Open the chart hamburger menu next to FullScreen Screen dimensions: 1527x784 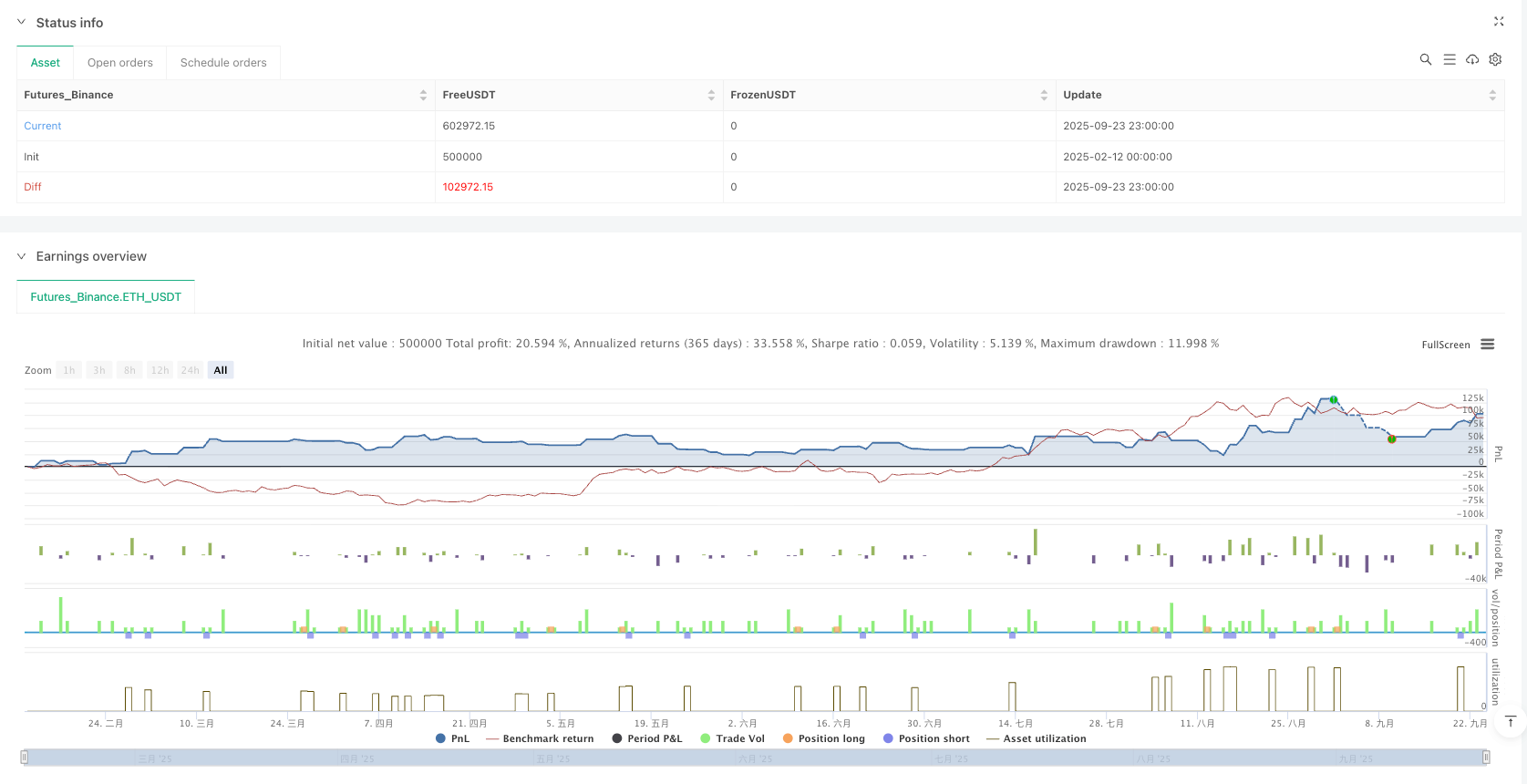1487,345
